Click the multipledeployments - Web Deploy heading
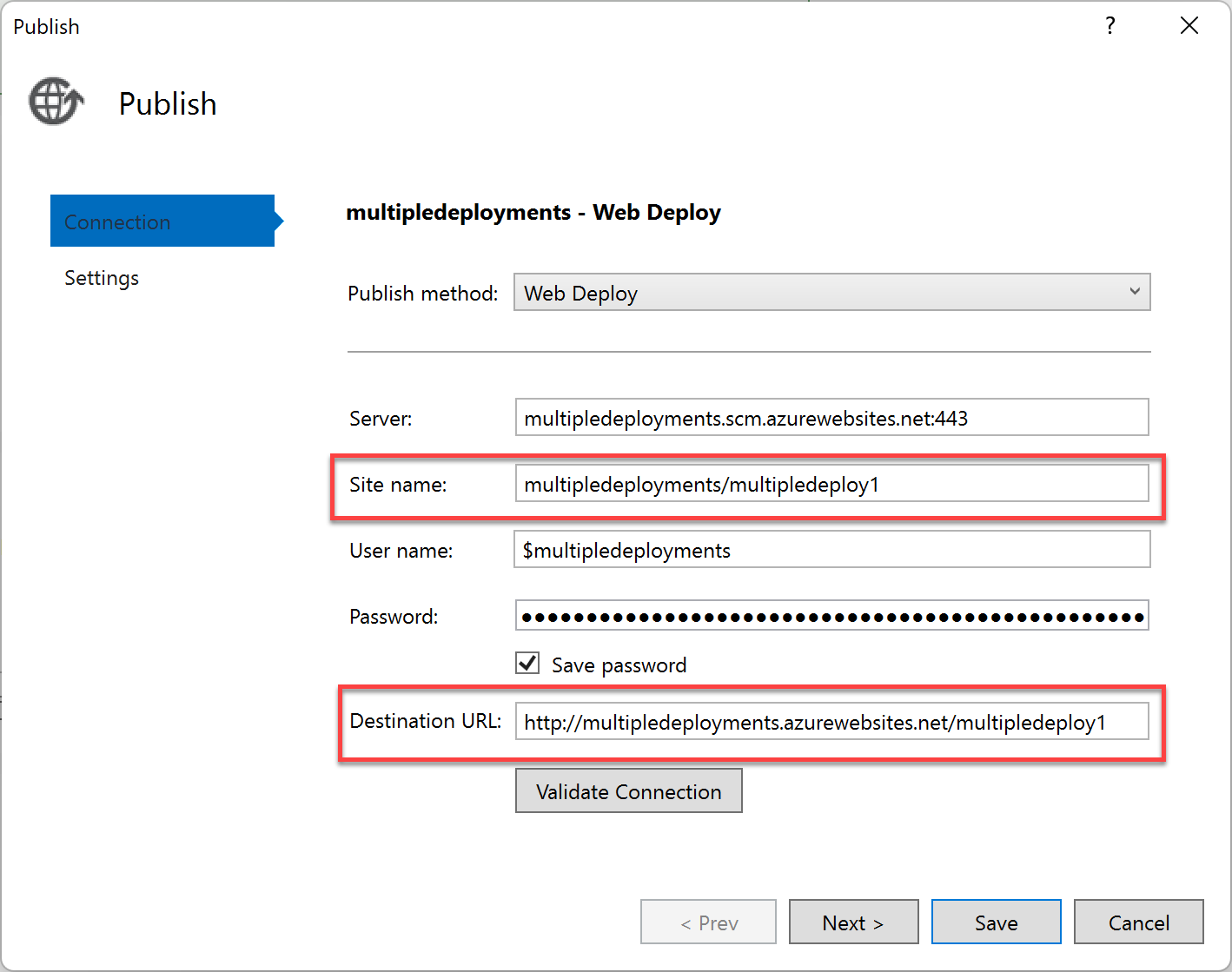1232x972 pixels. [x=533, y=213]
